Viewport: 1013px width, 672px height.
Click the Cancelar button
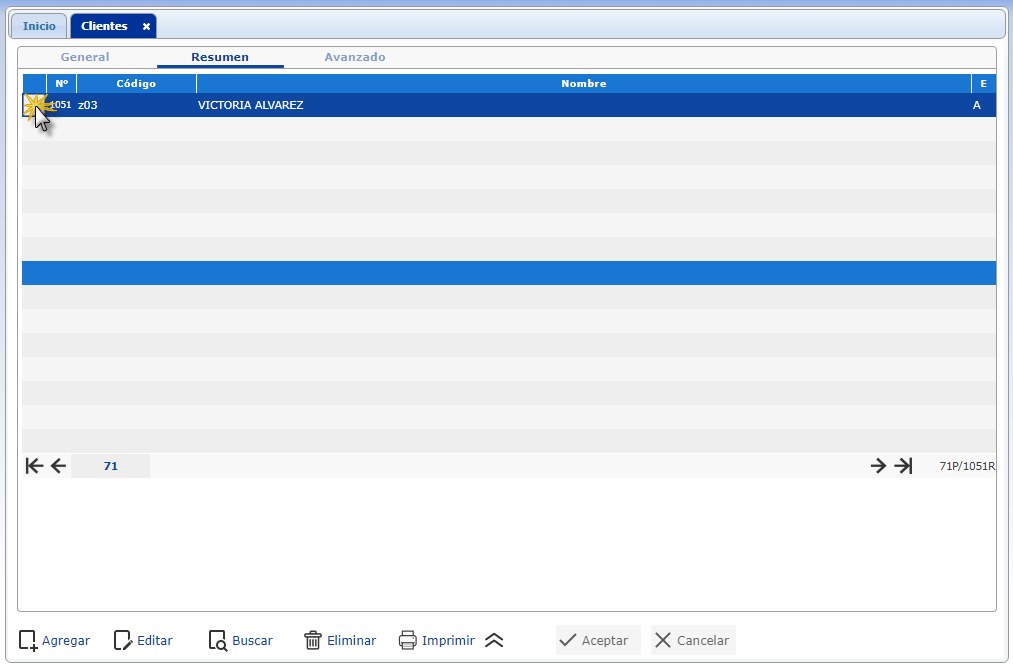693,640
